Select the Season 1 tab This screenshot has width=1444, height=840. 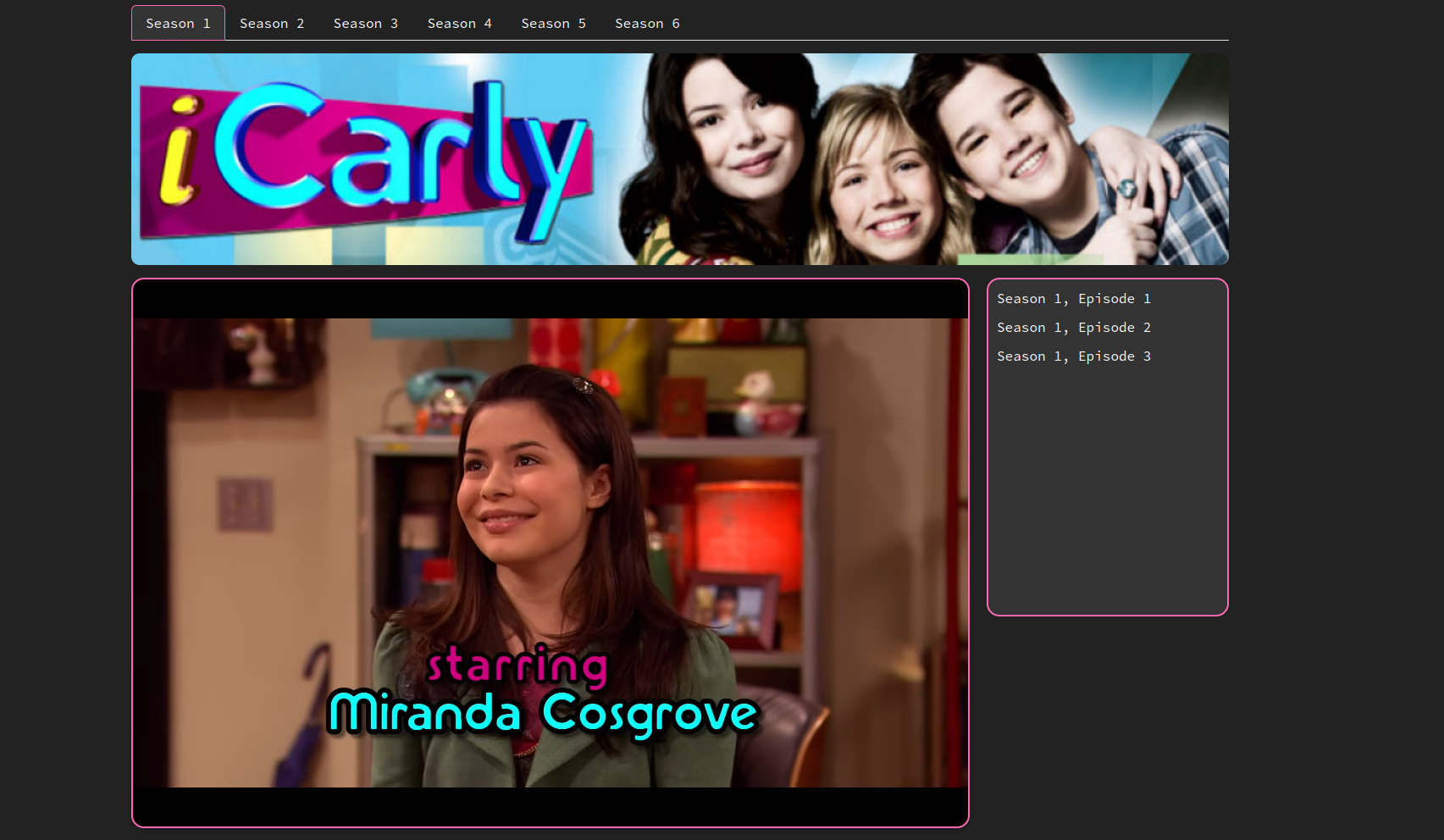(178, 24)
